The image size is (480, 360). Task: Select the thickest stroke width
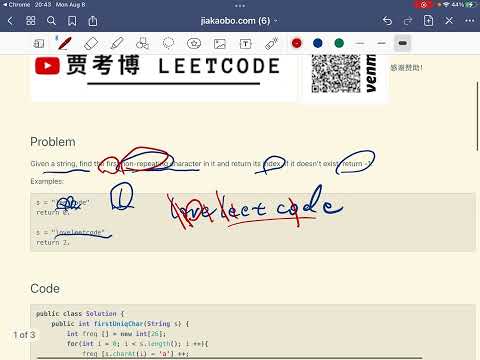point(402,43)
